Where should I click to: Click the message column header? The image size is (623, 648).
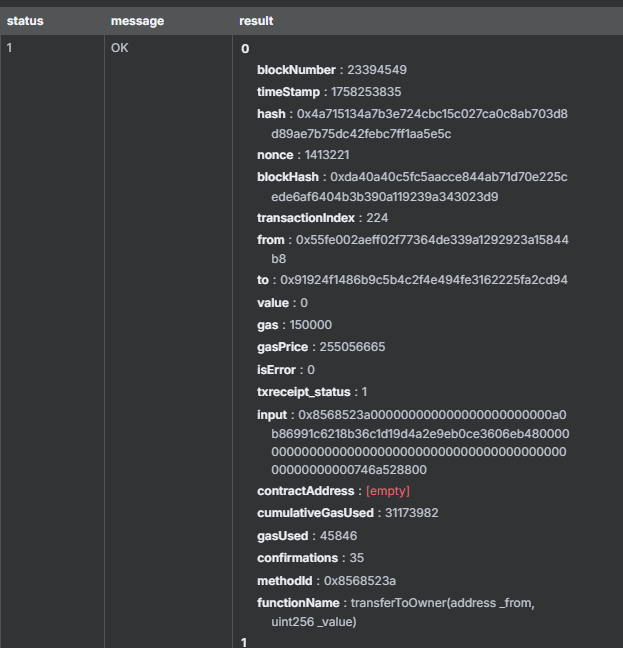click(137, 20)
